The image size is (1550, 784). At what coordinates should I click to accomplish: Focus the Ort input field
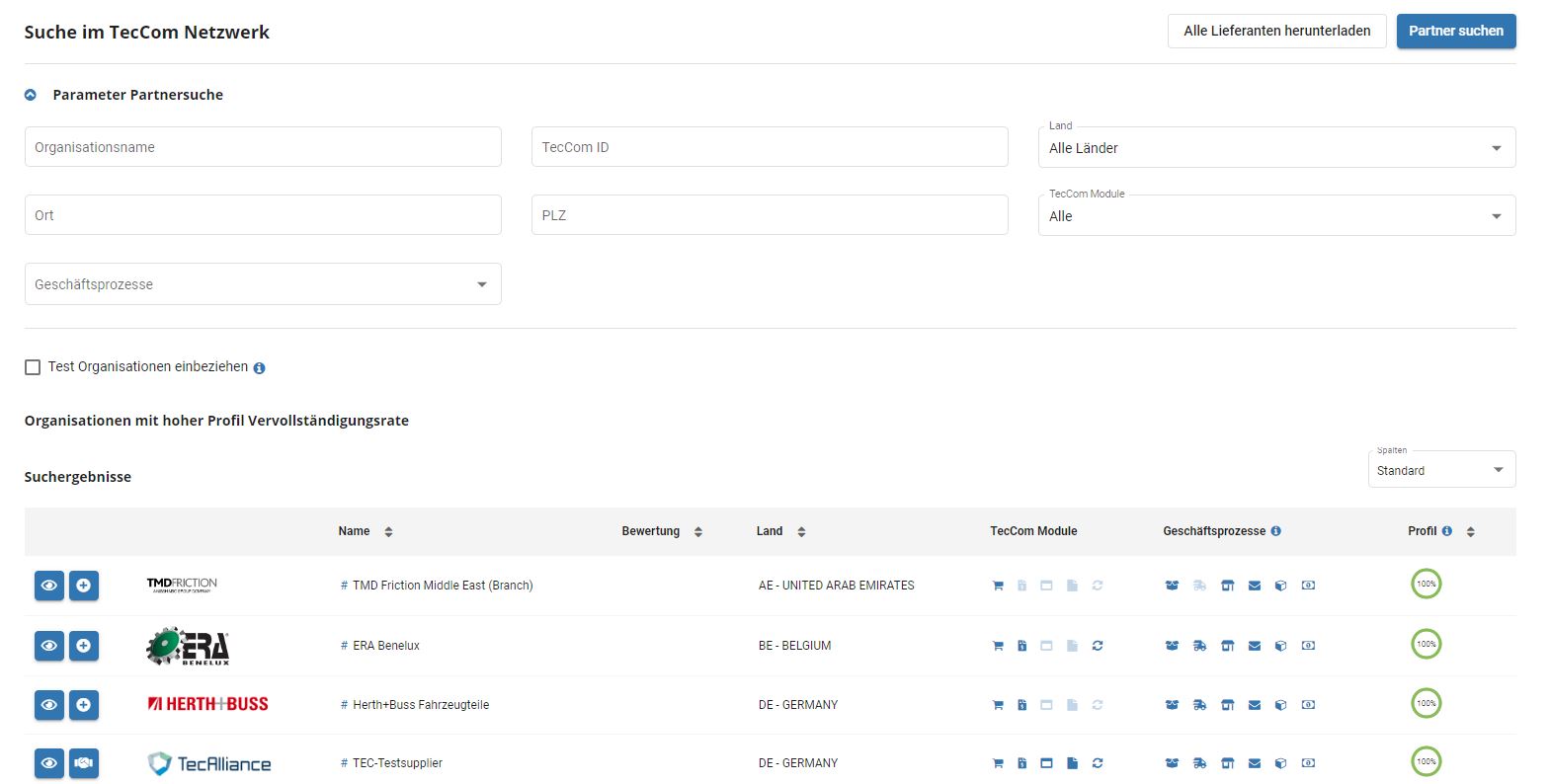[263, 215]
